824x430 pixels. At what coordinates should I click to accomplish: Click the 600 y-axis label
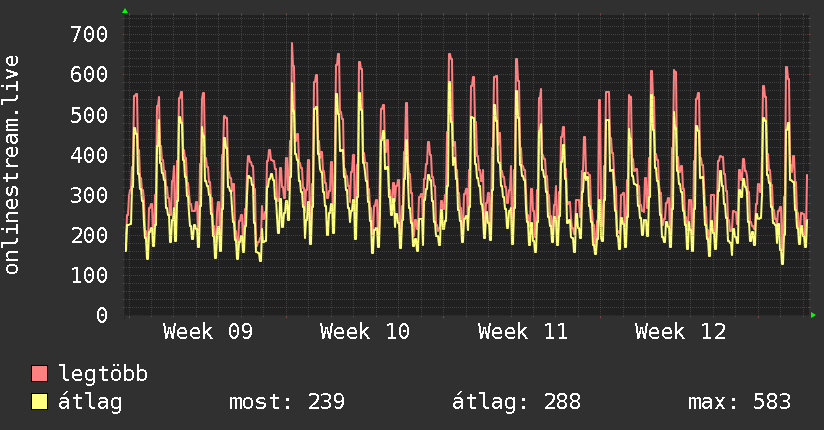[x=89, y=75]
